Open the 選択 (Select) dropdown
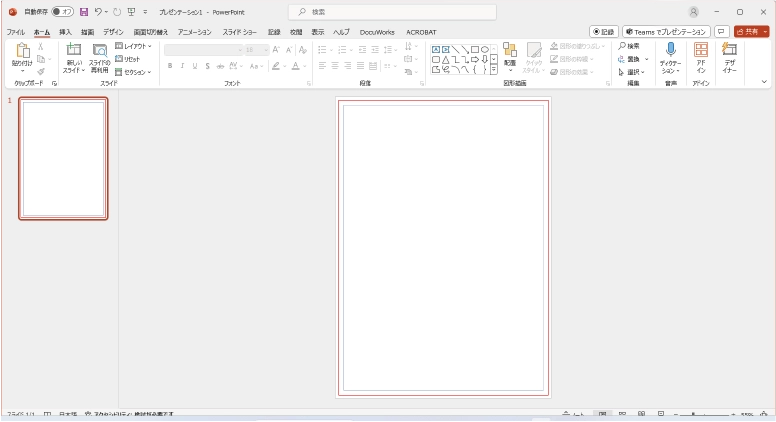The image size is (776, 422). [x=631, y=72]
